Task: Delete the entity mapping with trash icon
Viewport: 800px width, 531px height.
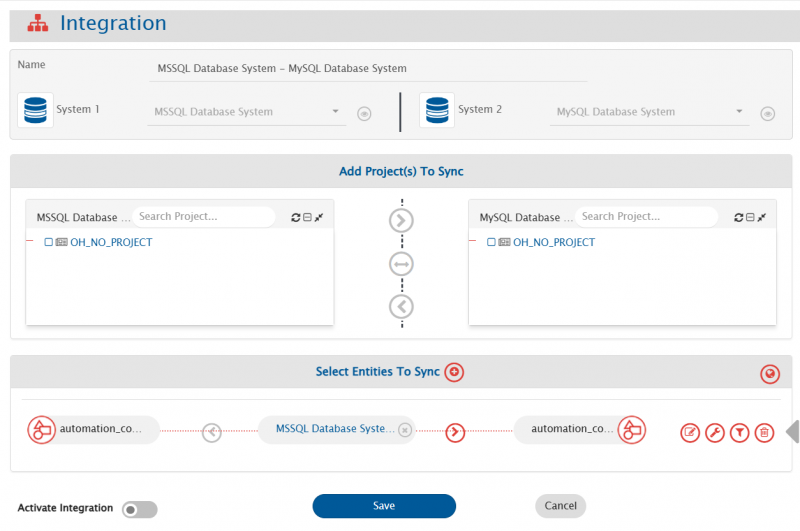Action: [x=764, y=432]
